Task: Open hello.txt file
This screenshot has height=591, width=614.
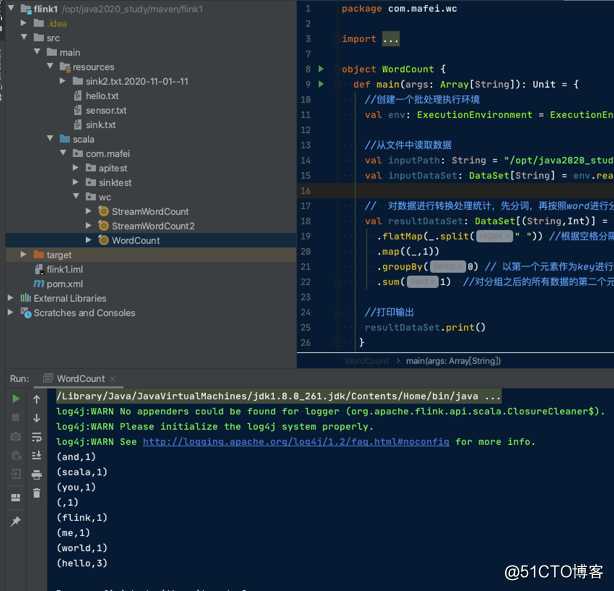Action: tap(102, 96)
